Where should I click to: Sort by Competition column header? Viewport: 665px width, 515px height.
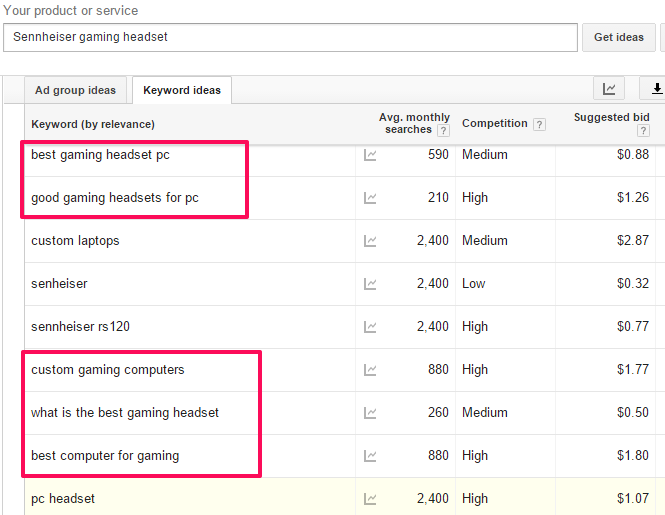495,123
